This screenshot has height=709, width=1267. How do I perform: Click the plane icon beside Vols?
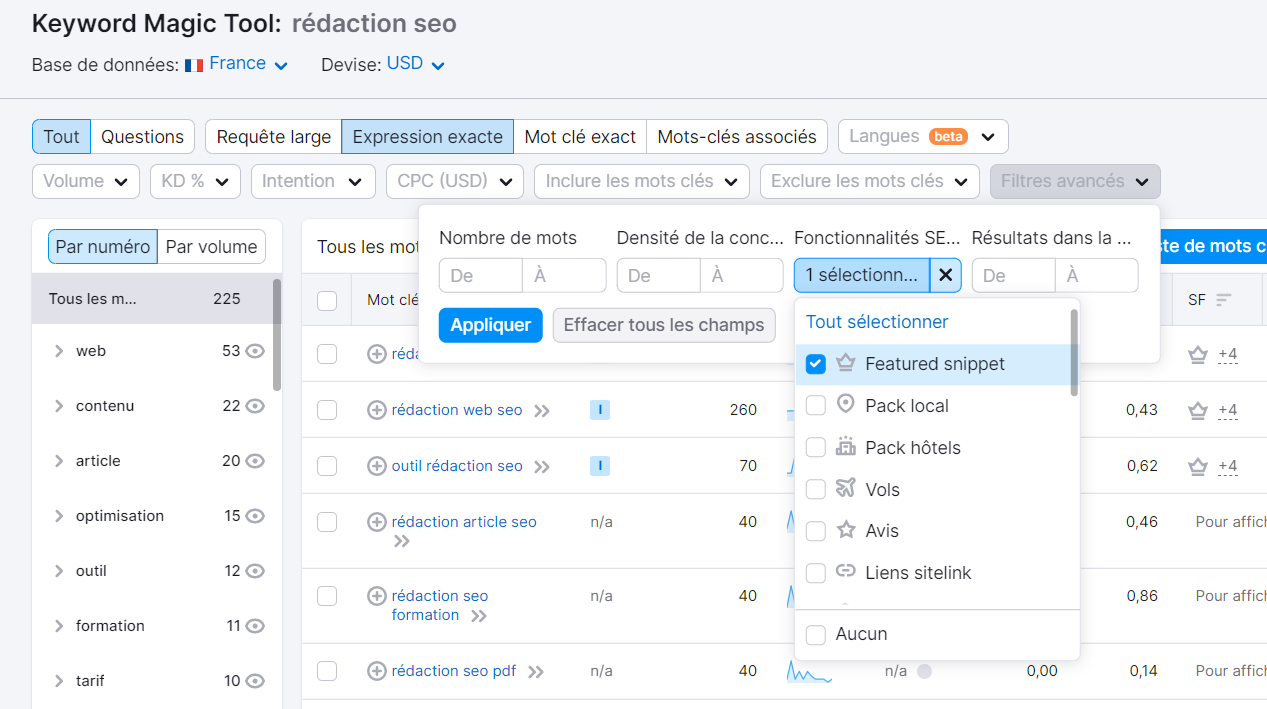845,489
